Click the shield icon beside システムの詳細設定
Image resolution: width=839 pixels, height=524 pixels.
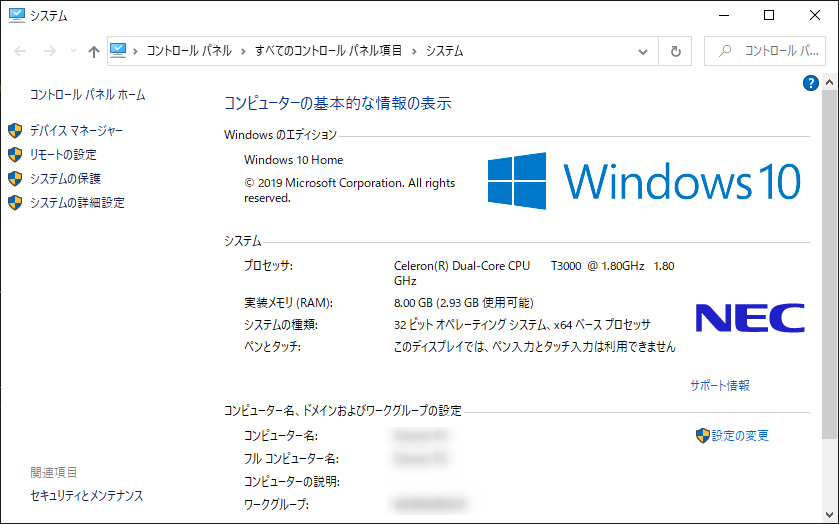tap(15, 203)
